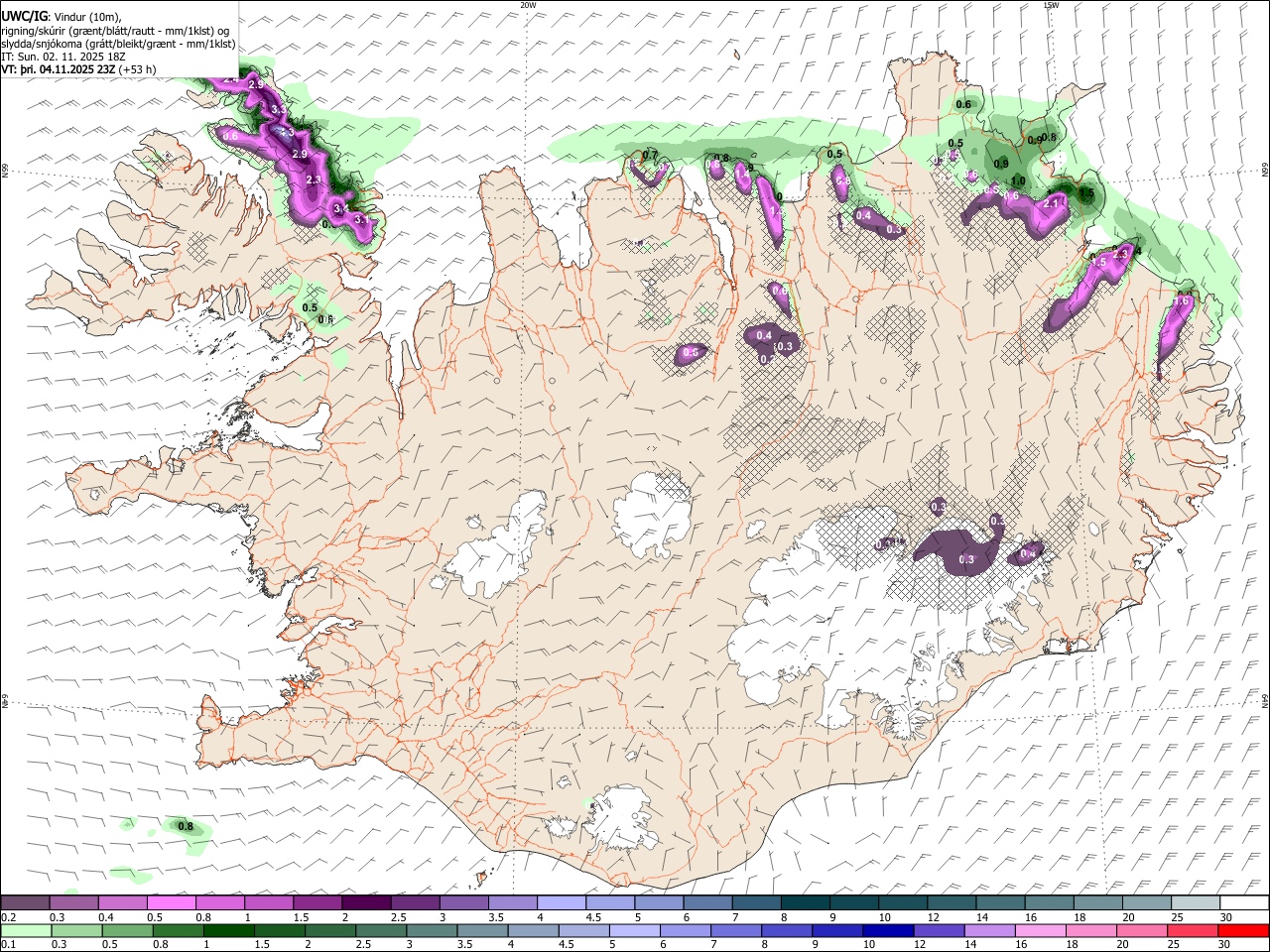This screenshot has width=1270, height=952.
Task: Click the 'Vindur (10m)' header text
Action: 89,16
